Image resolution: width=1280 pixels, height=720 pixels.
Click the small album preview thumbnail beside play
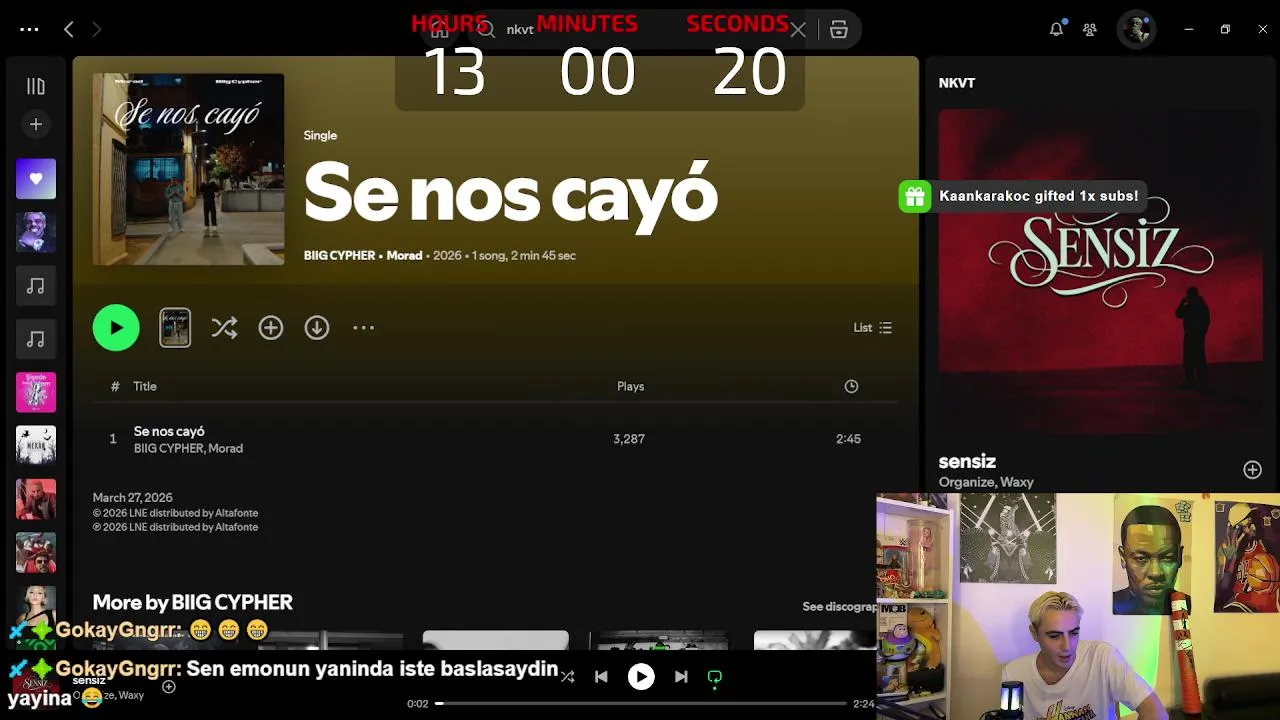point(175,327)
